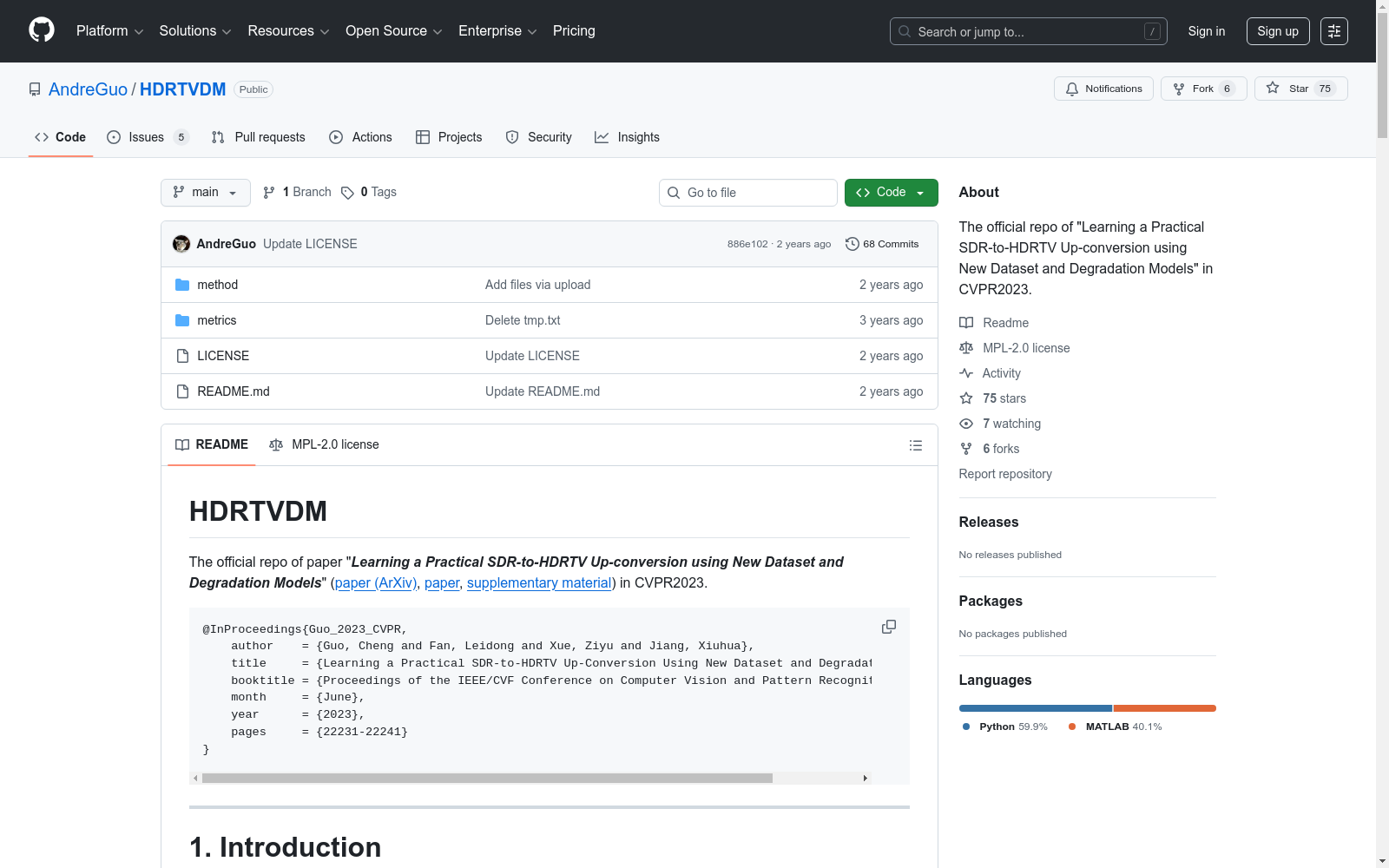Open the command palette icon in header

[x=1333, y=31]
